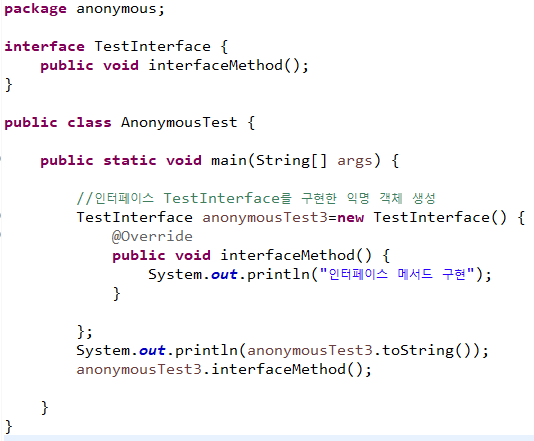Click the variable 'anonymousTest3' in the assignment line

(x=265, y=218)
